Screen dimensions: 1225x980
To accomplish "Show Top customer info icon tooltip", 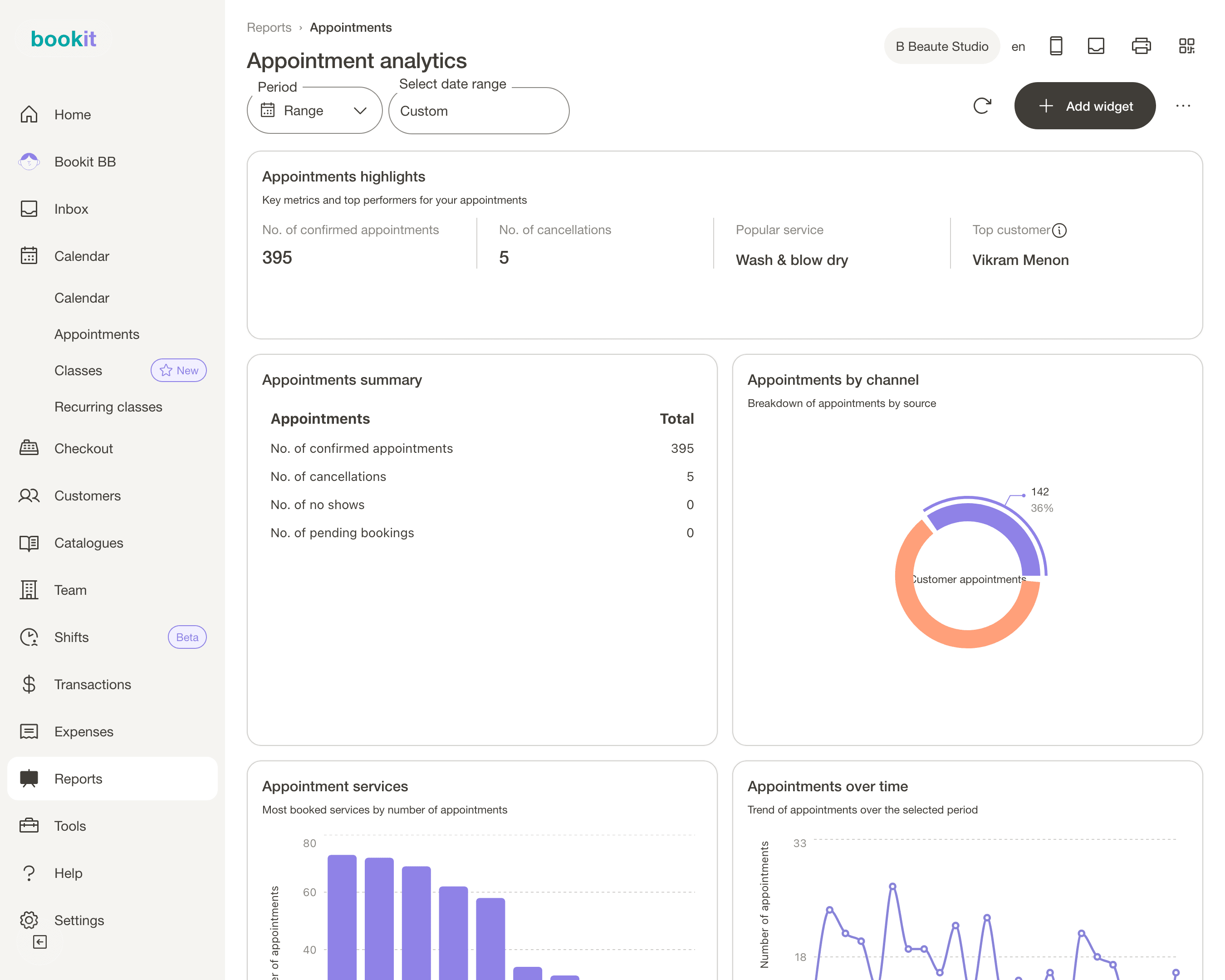I will pos(1059,230).
